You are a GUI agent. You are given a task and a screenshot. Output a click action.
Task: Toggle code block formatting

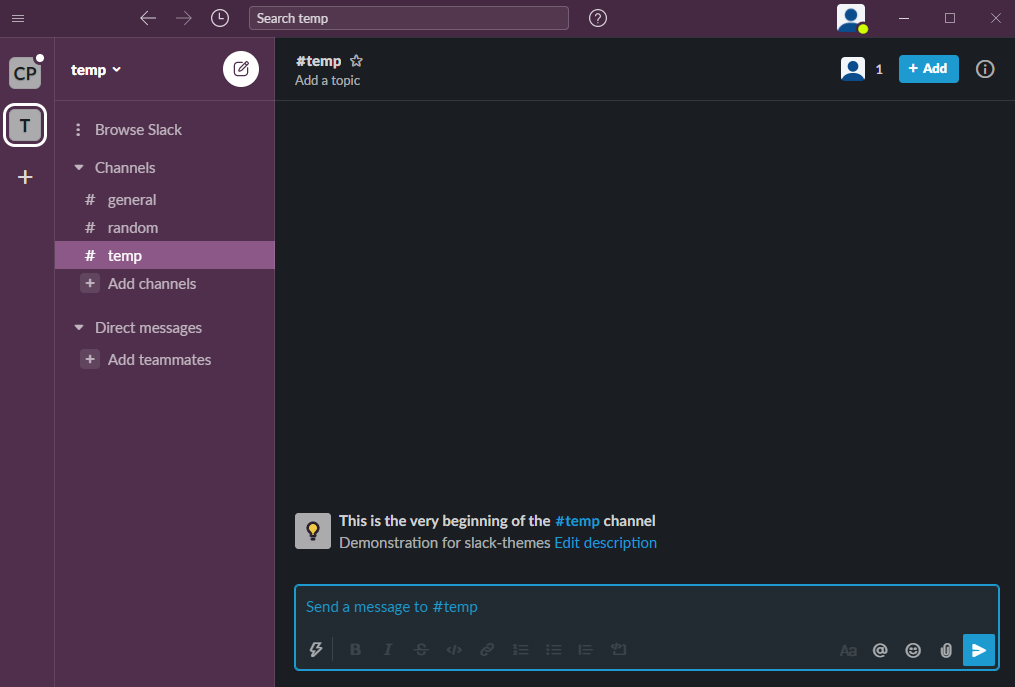coord(619,649)
